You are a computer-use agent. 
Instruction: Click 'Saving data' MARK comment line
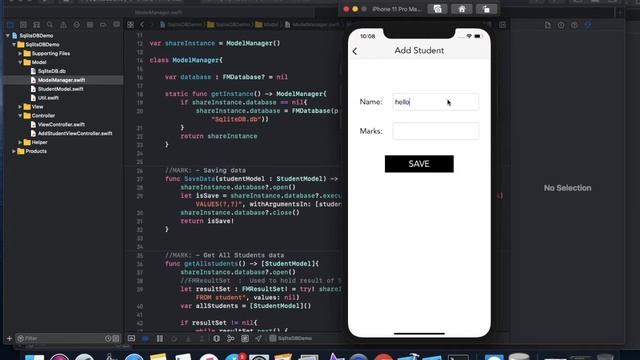(x=205, y=171)
